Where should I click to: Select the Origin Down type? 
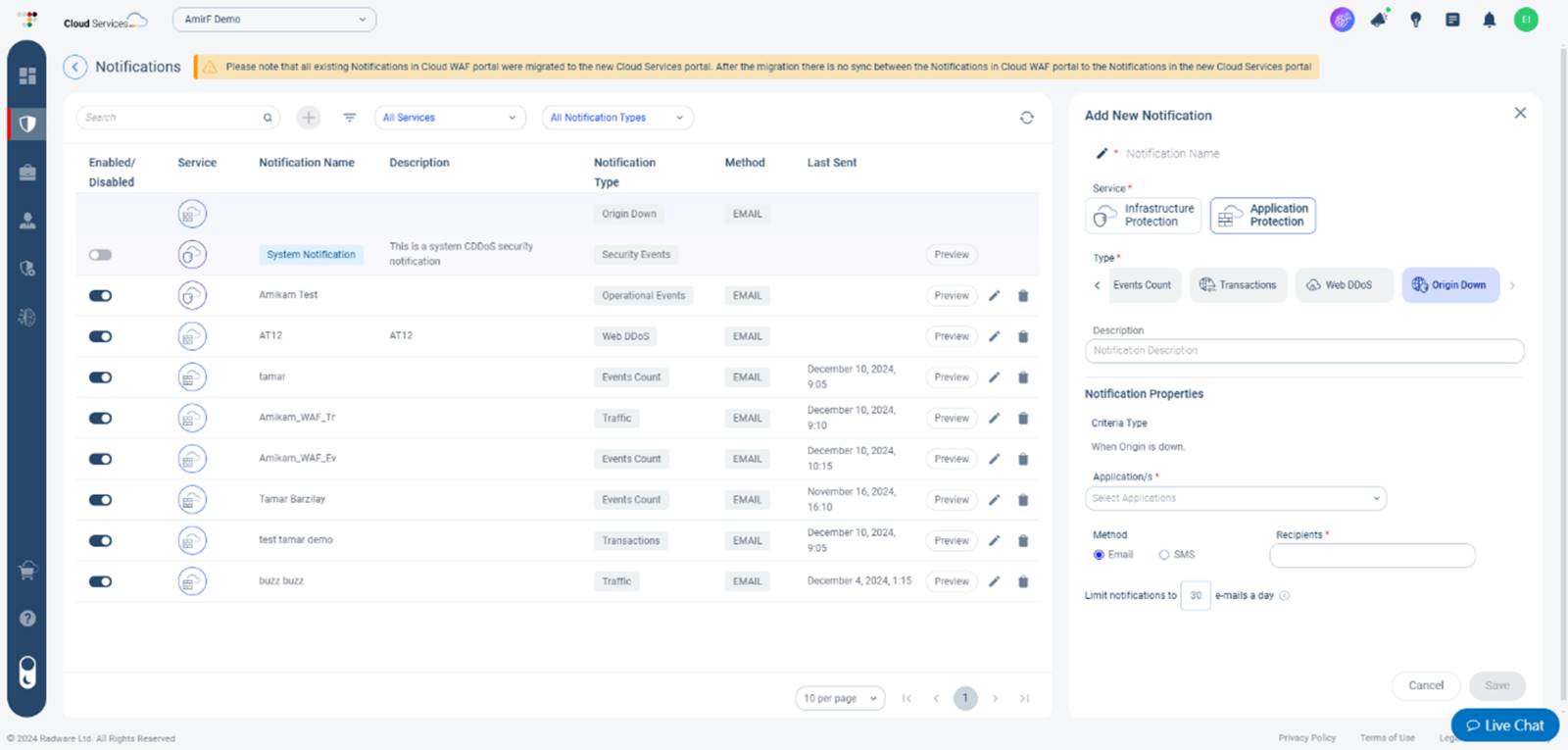[x=1450, y=285]
